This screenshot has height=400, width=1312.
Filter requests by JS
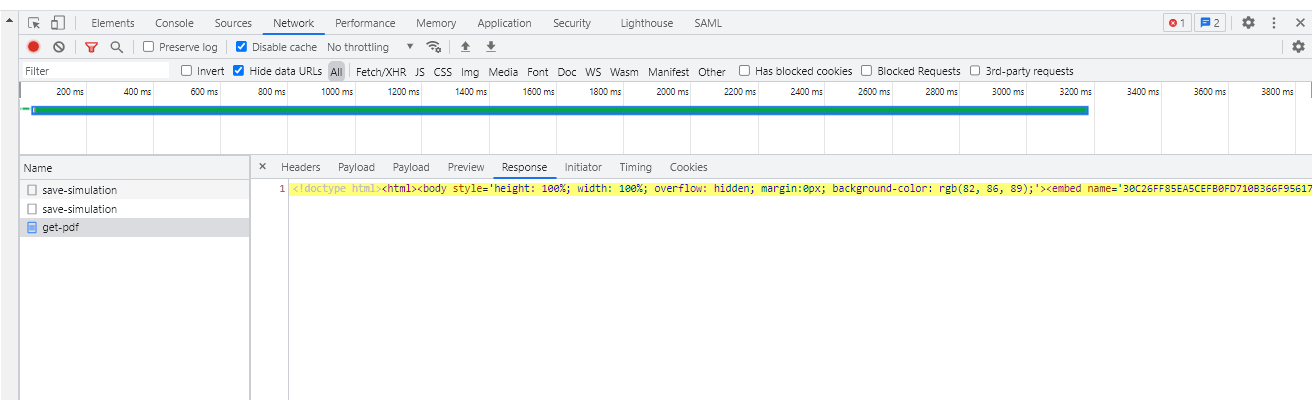(x=420, y=71)
